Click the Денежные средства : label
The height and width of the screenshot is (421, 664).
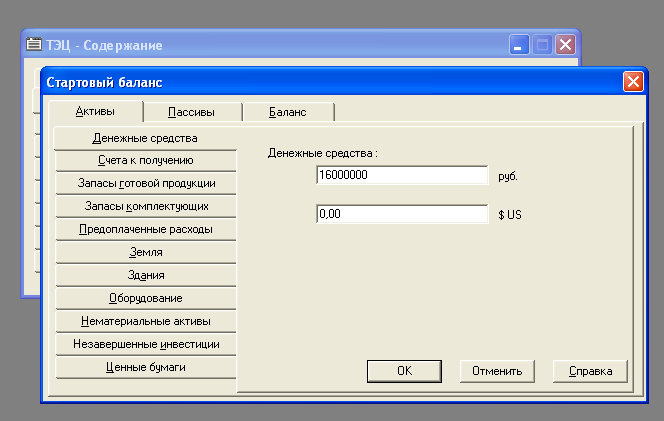pos(323,153)
